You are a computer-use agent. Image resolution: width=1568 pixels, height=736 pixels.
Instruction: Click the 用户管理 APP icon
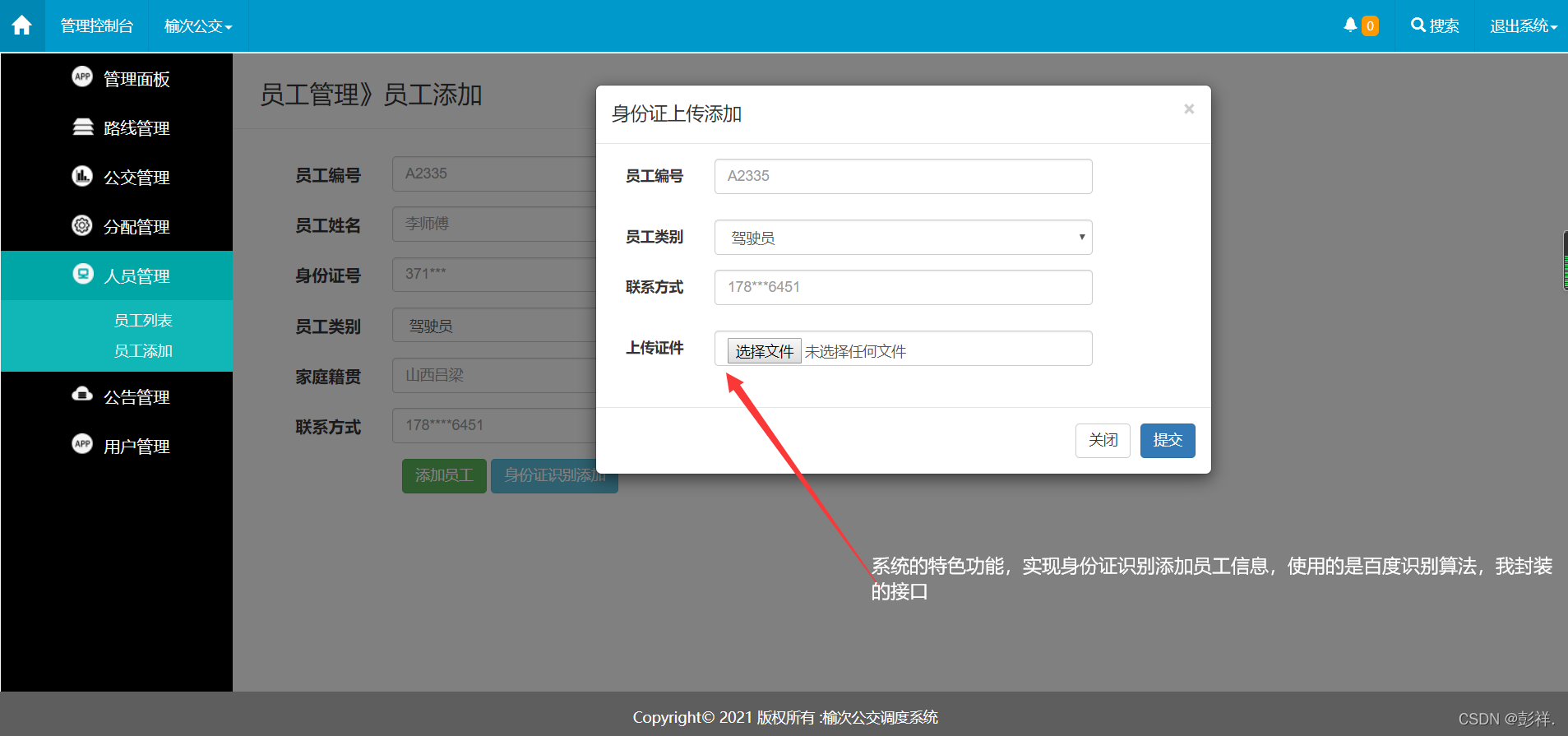82,444
